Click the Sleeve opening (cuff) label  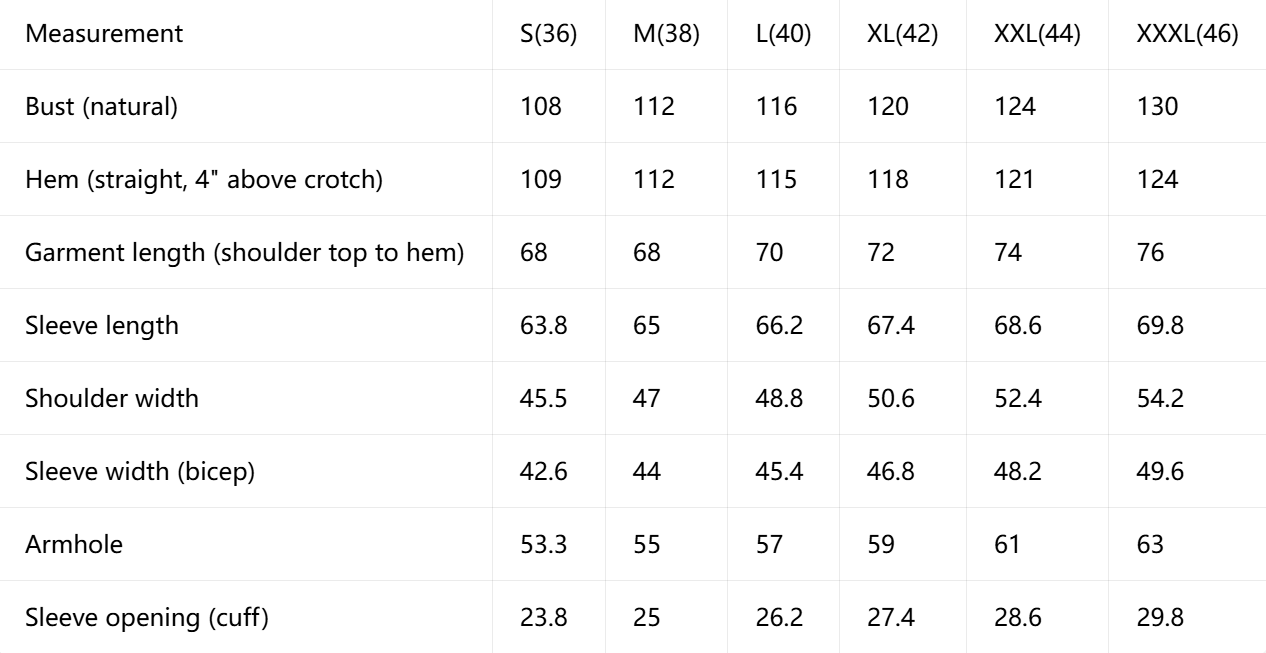[147, 618]
